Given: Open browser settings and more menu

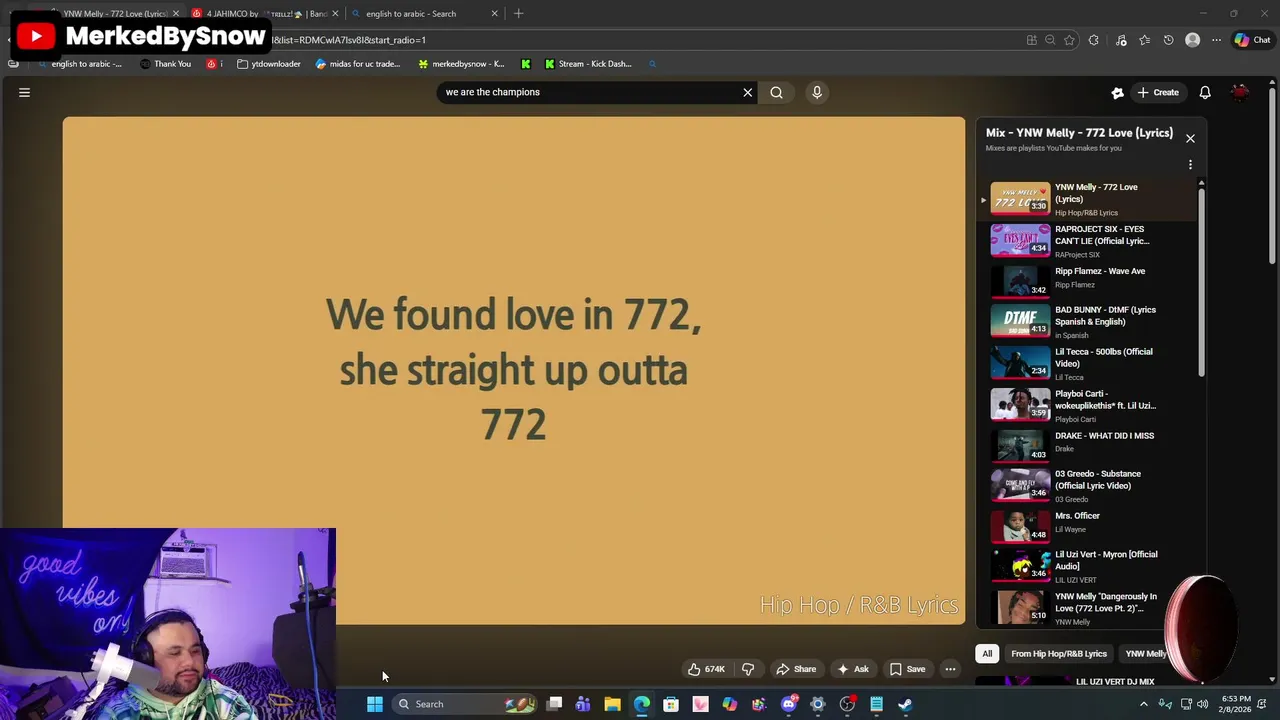Looking at the screenshot, I should click(x=1216, y=40).
